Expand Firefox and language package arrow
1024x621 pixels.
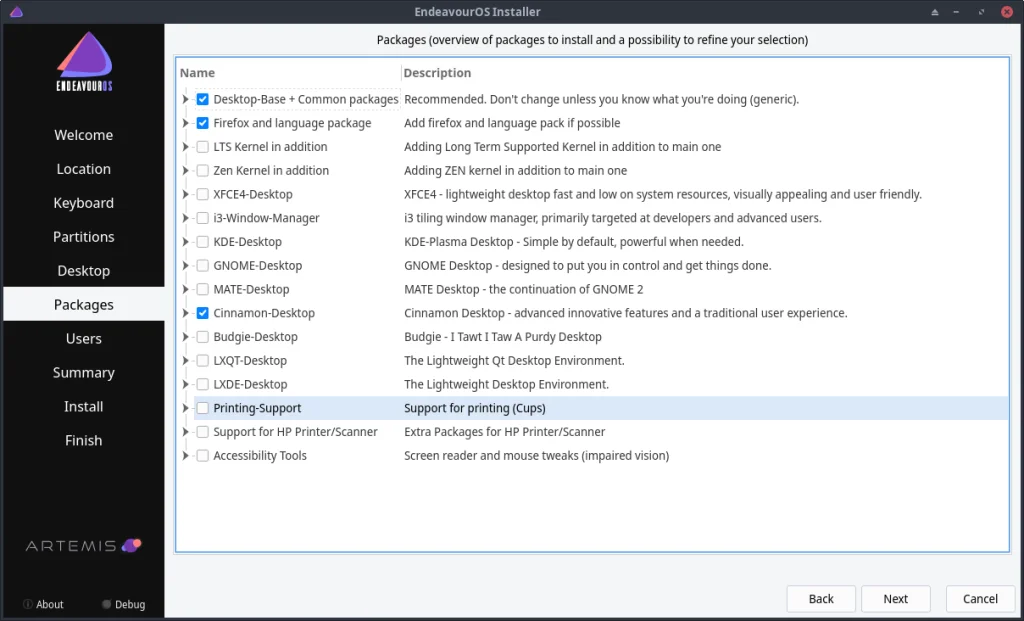pos(185,123)
